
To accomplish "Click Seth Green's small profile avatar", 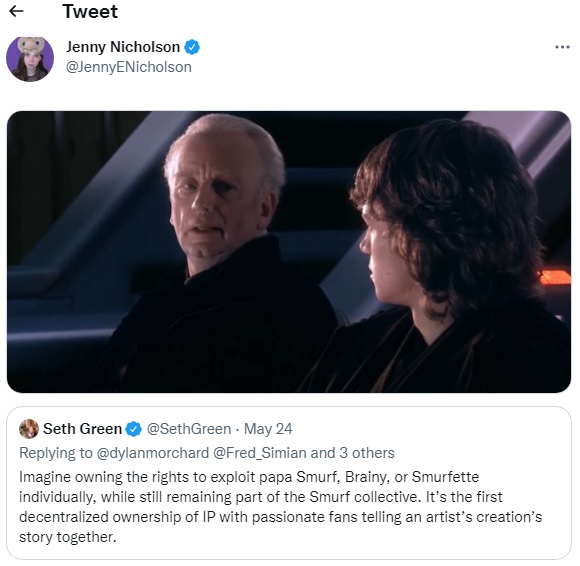I will (x=29, y=429).
